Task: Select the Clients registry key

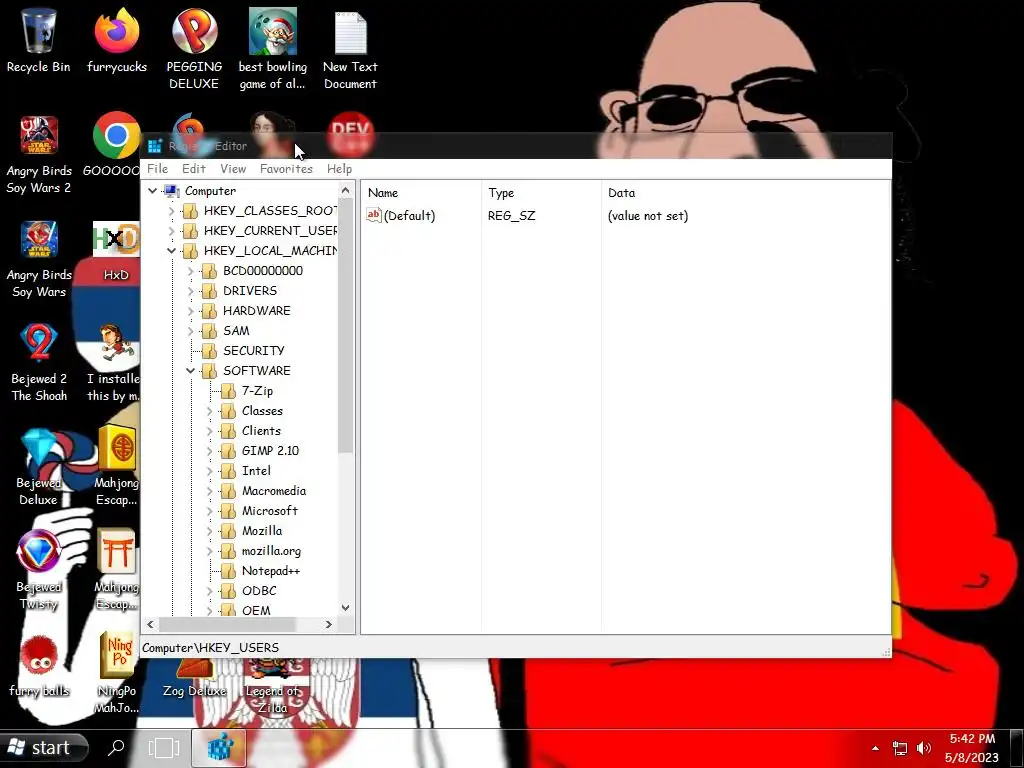Action: click(261, 431)
